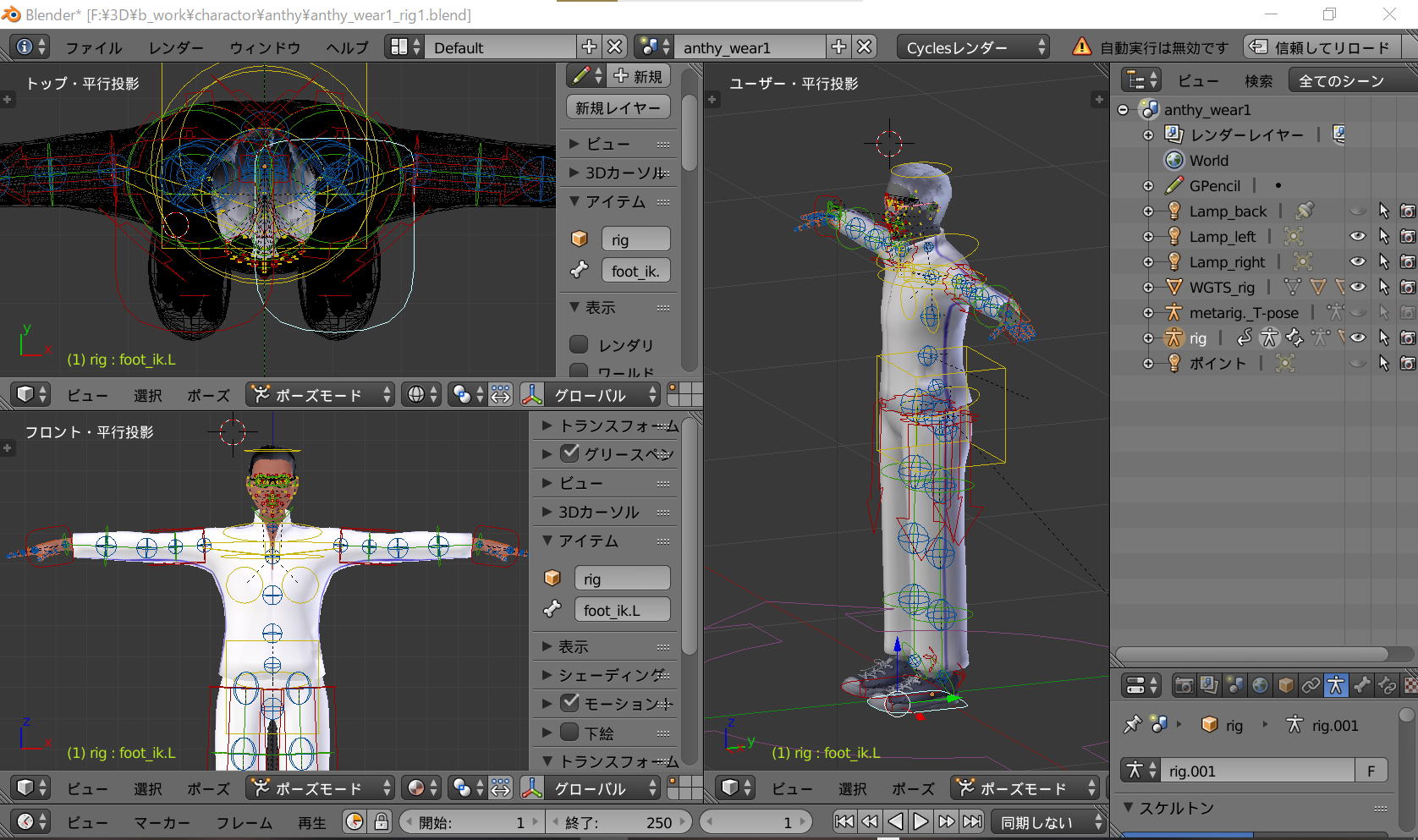This screenshot has height=840, width=1418.
Task: Open the Bone constraints tab
Action: 1387,685
